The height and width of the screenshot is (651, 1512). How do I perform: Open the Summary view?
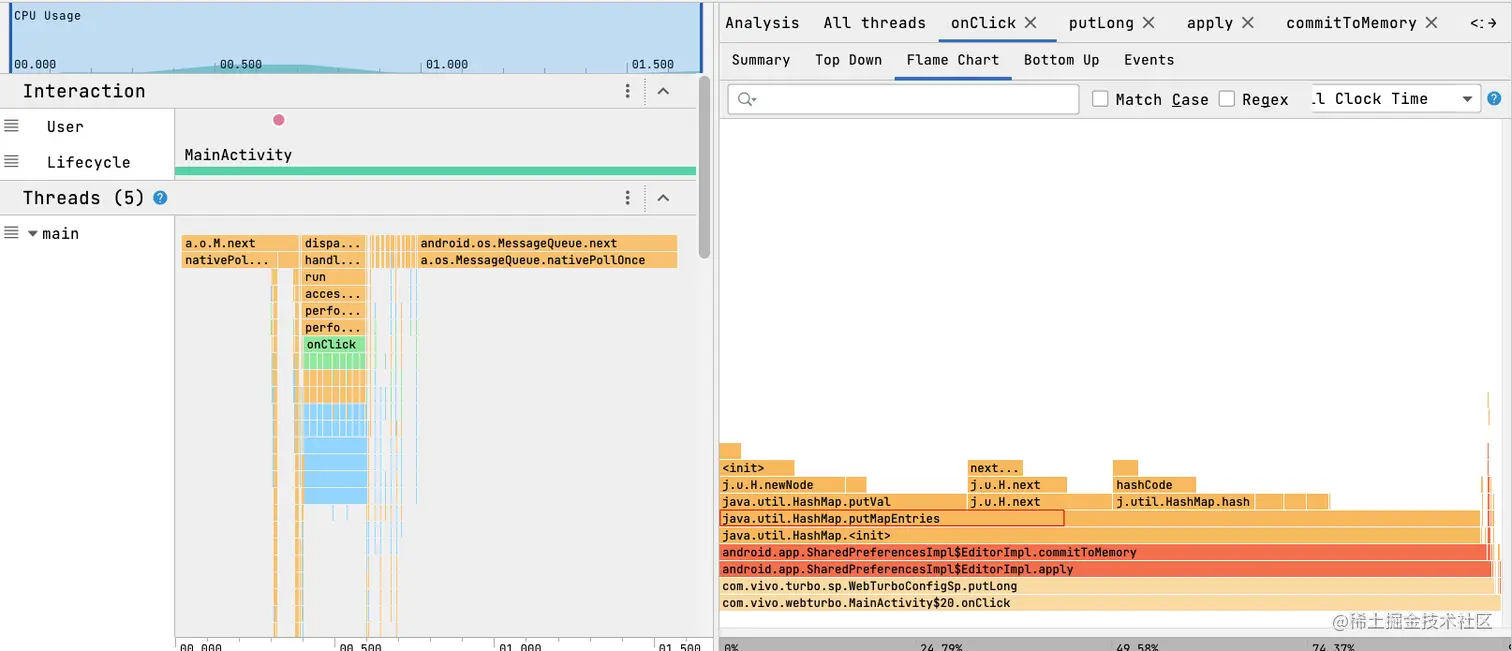click(x=761, y=60)
